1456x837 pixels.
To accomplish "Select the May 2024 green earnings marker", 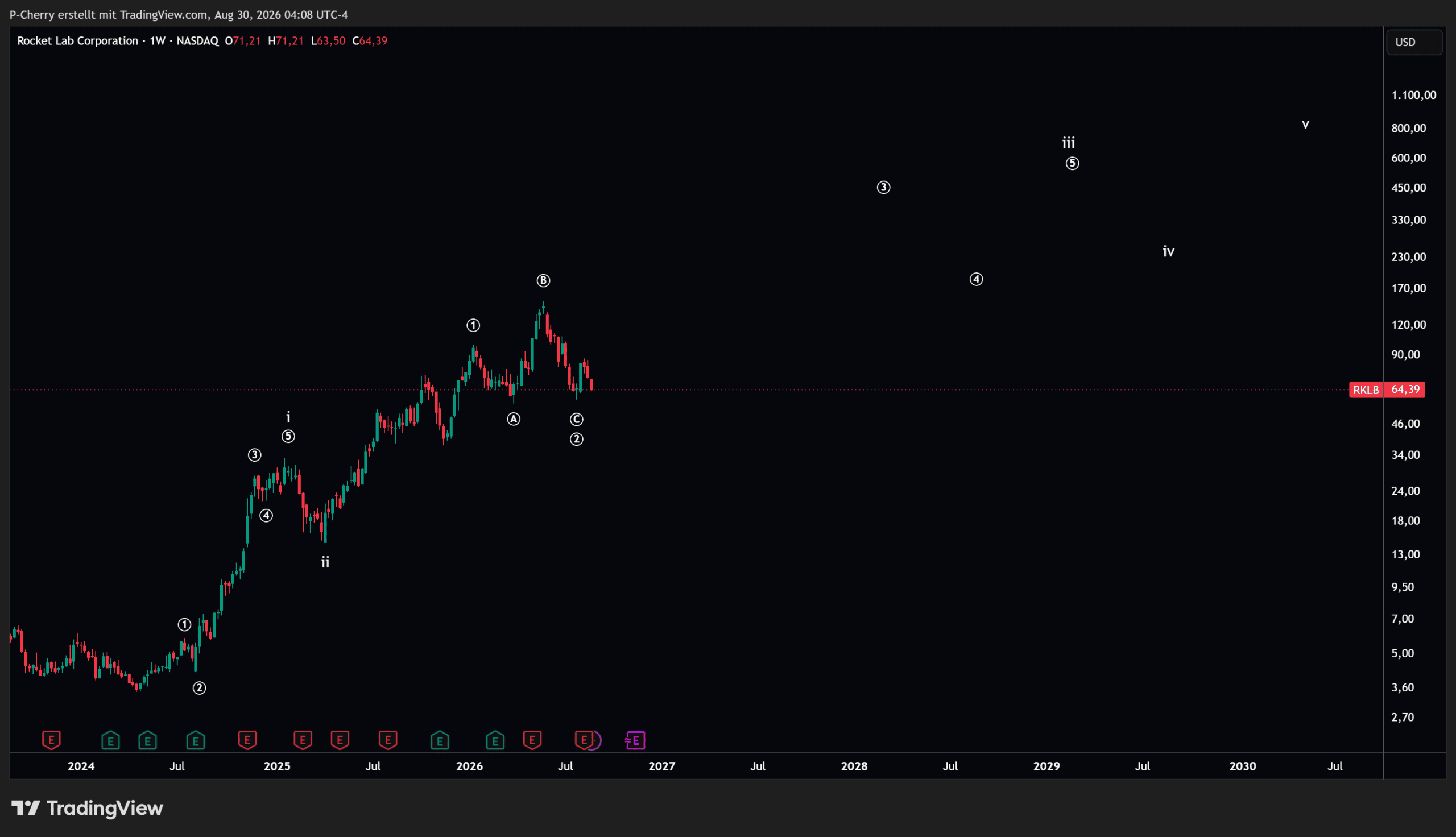I will pos(148,740).
